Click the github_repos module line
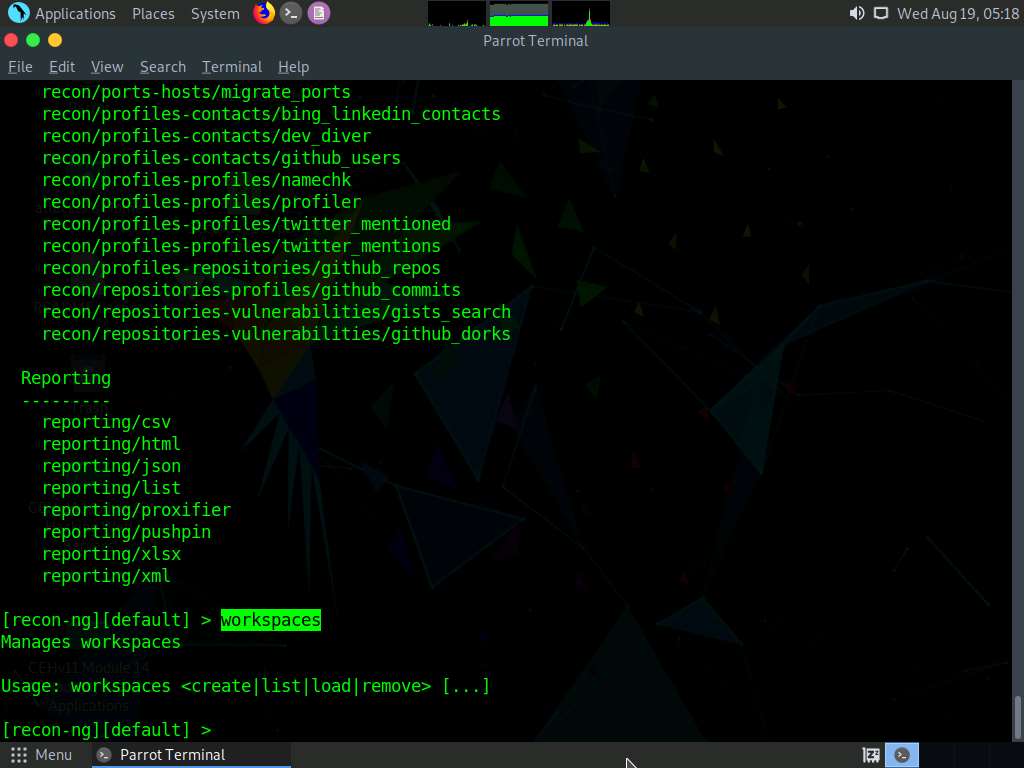 pos(242,268)
